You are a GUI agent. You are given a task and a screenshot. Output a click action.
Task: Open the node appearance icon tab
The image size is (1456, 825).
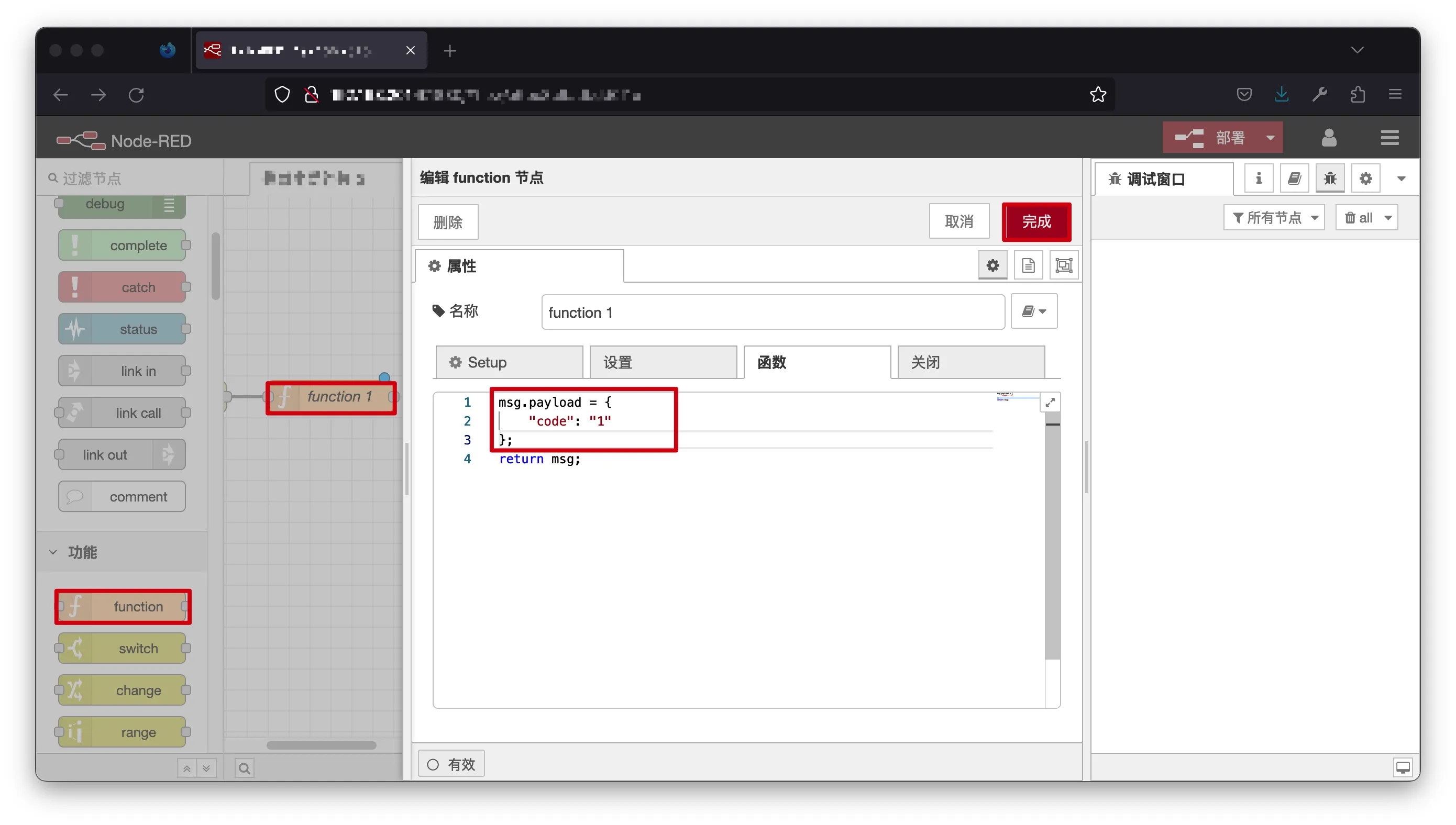1063,266
